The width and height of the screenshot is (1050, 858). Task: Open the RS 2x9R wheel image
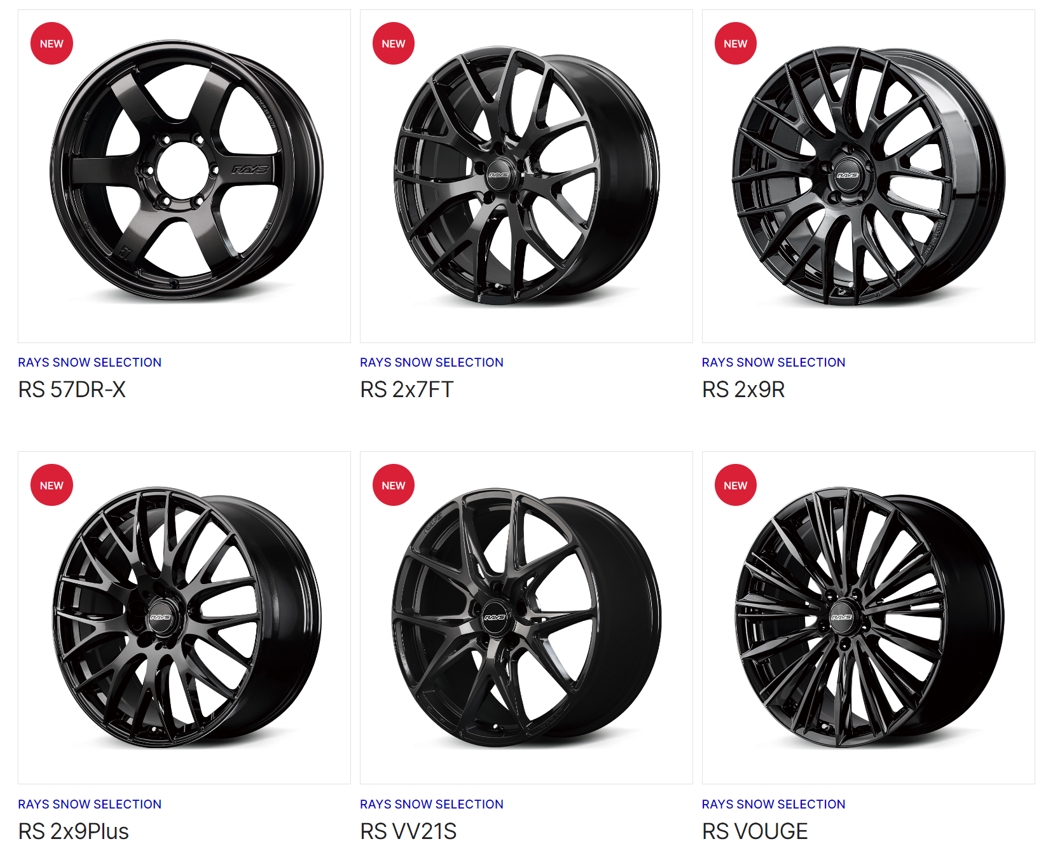(x=869, y=176)
